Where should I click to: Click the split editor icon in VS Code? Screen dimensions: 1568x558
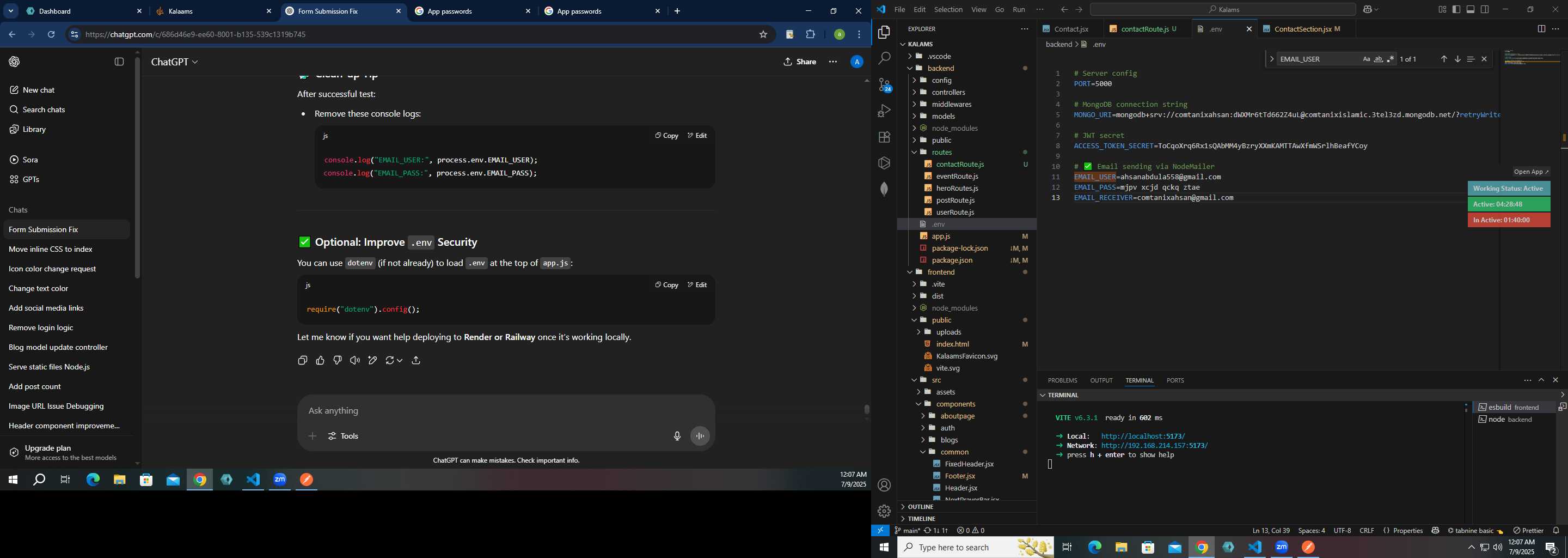(x=1541, y=29)
